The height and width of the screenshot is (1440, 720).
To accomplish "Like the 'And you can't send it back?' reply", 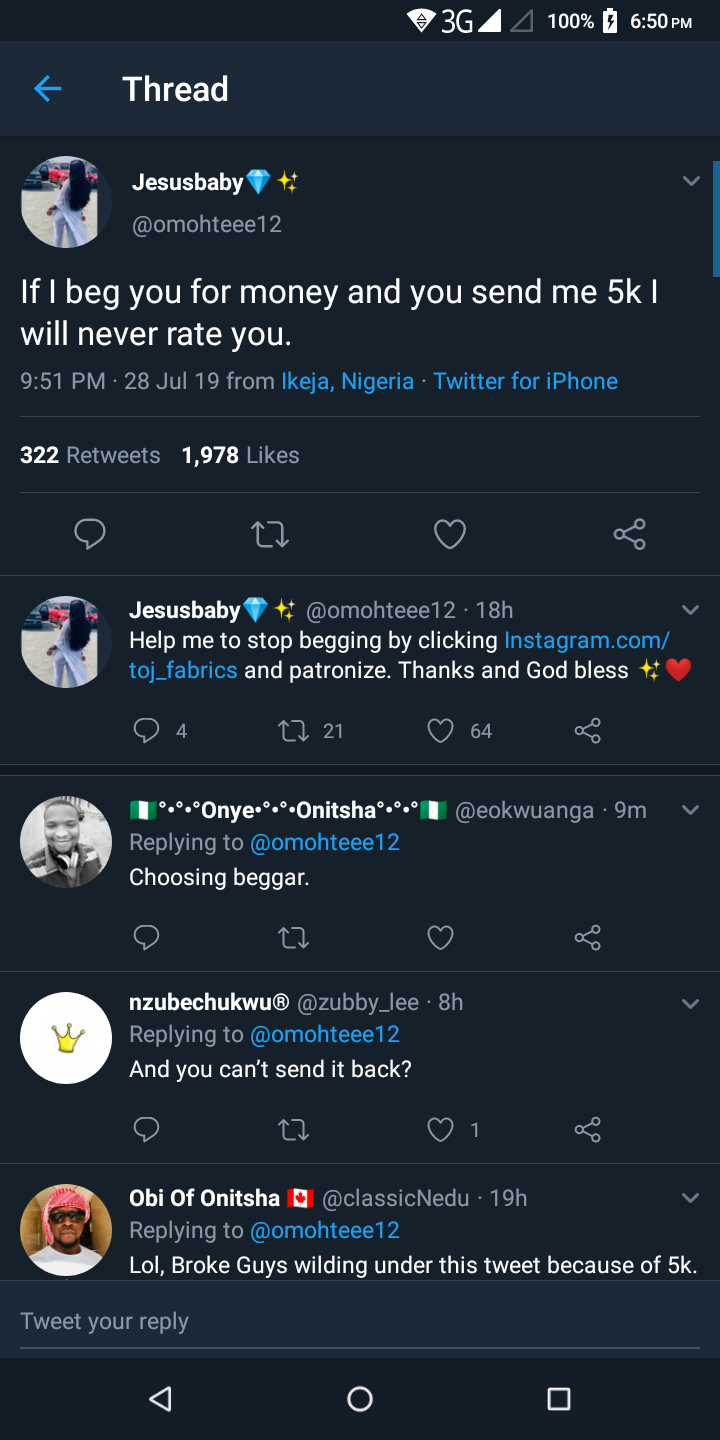I will tap(441, 1130).
